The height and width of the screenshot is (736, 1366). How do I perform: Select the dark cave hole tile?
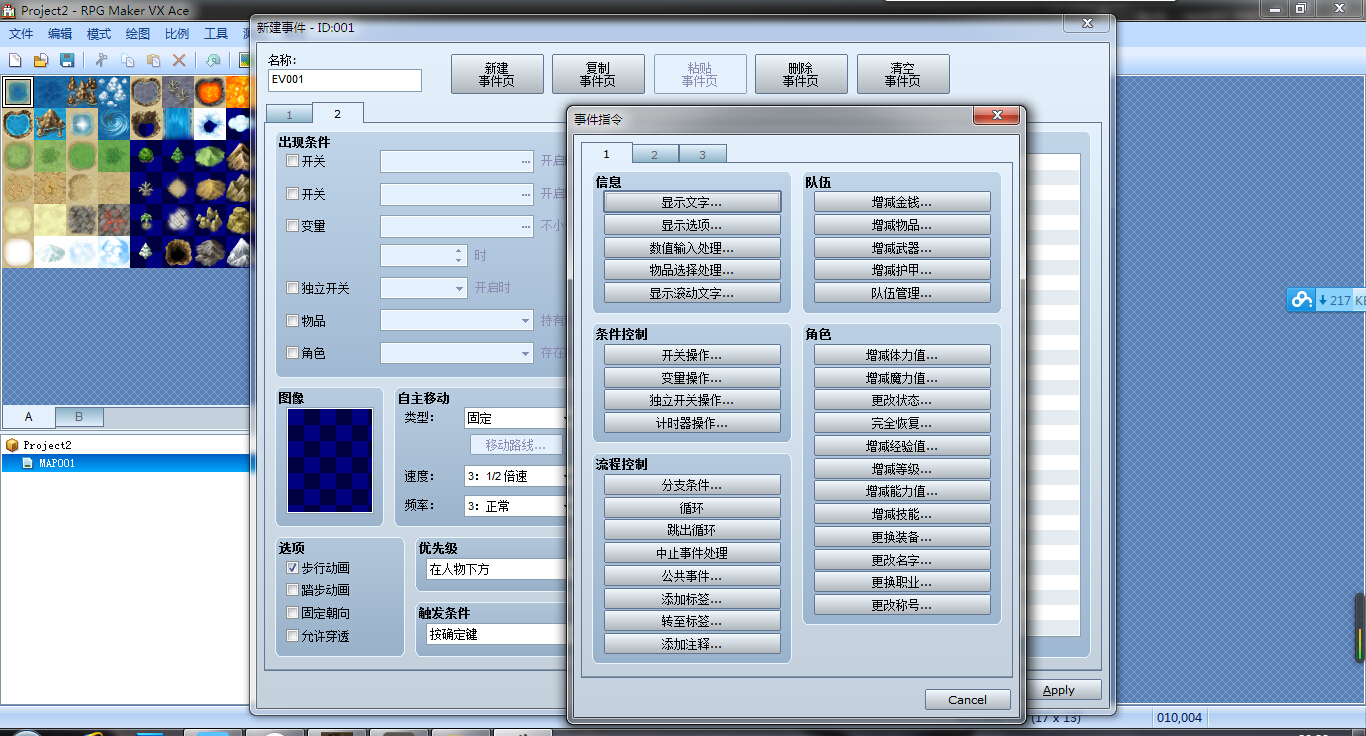pos(178,252)
